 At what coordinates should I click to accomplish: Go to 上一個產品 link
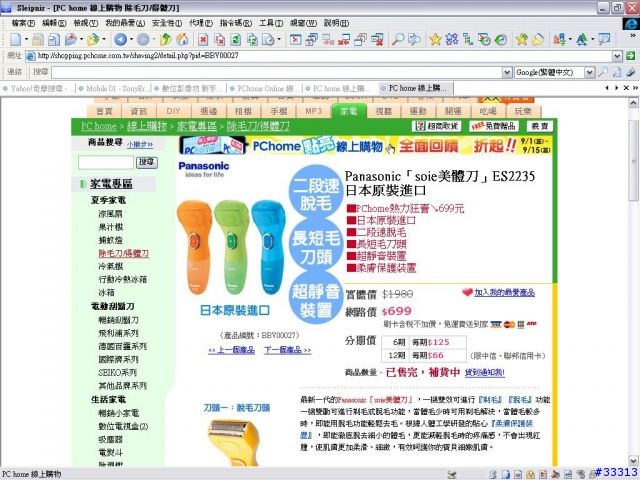pos(231,350)
